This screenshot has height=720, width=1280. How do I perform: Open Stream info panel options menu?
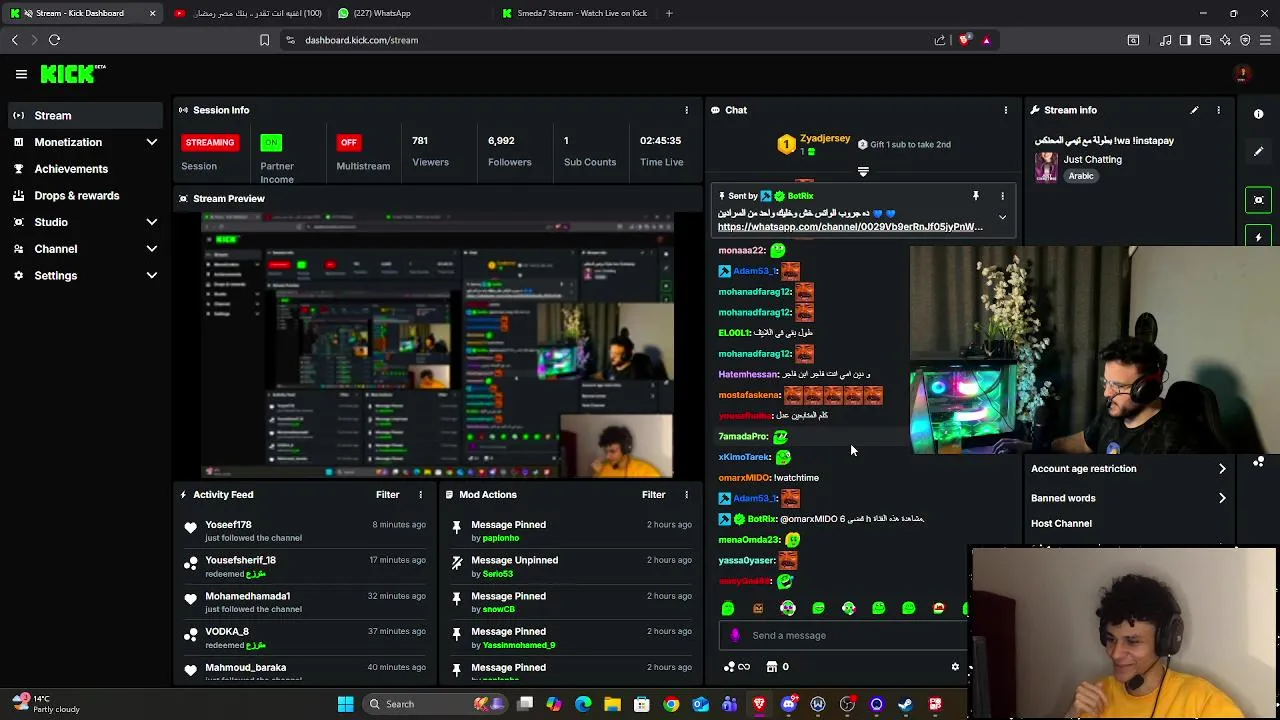pyautogui.click(x=1218, y=110)
